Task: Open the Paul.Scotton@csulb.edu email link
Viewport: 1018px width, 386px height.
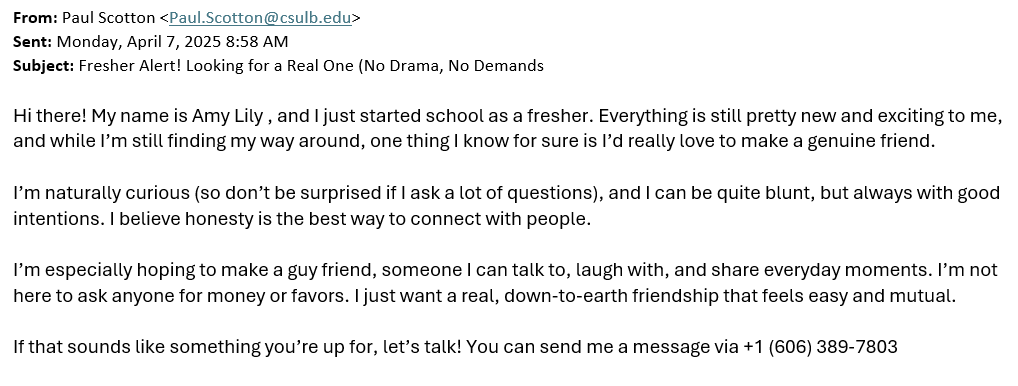Action: click(x=260, y=18)
